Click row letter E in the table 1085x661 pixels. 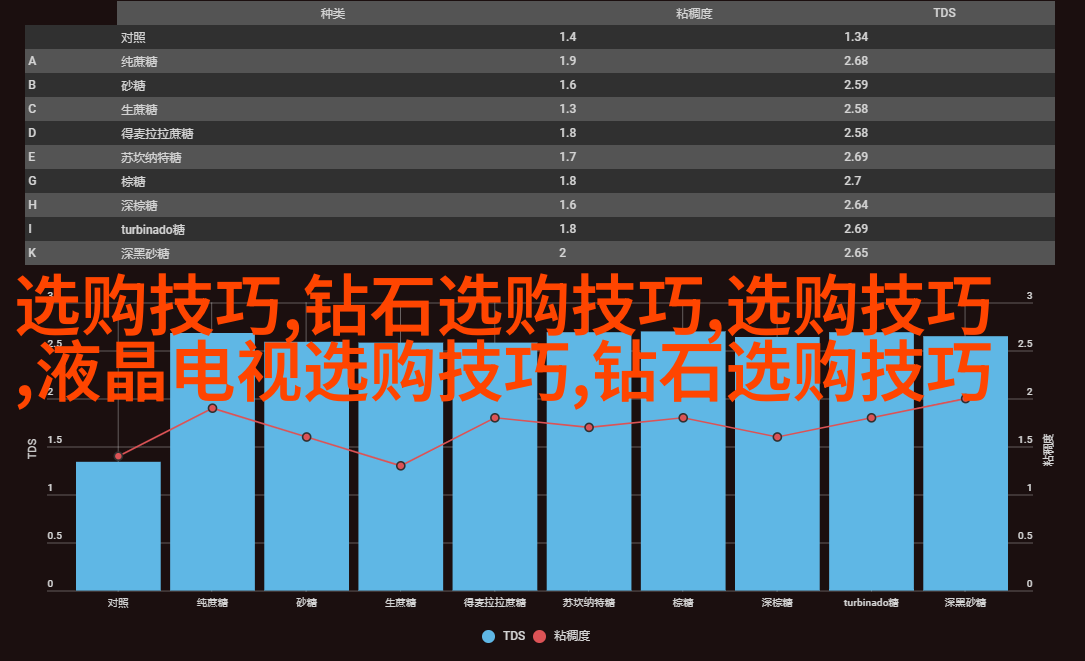(32, 157)
